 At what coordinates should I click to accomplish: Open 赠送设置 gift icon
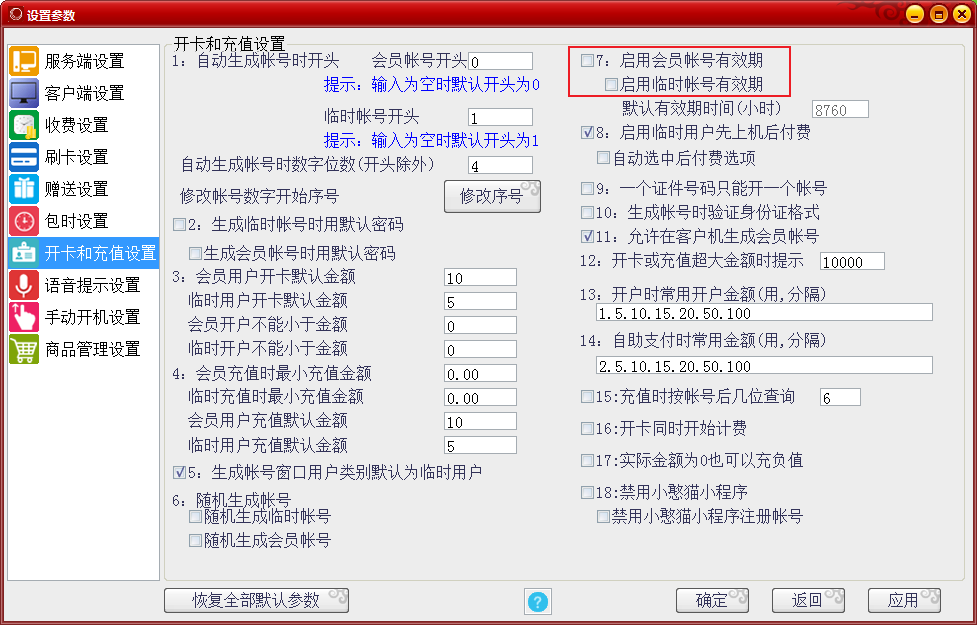coord(24,189)
